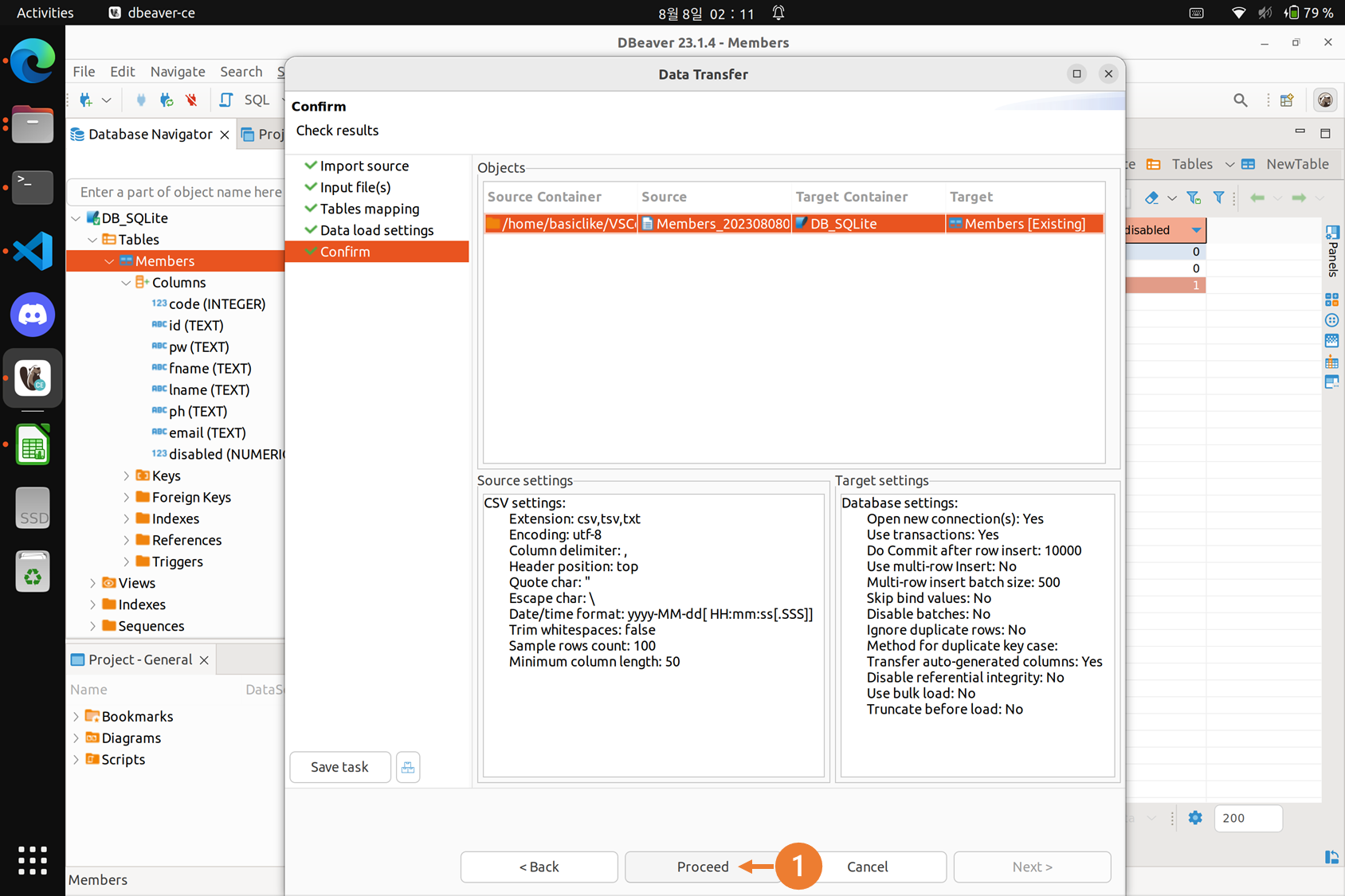Open Microsoft Edge from the dock
1345x896 pixels.
(33, 61)
